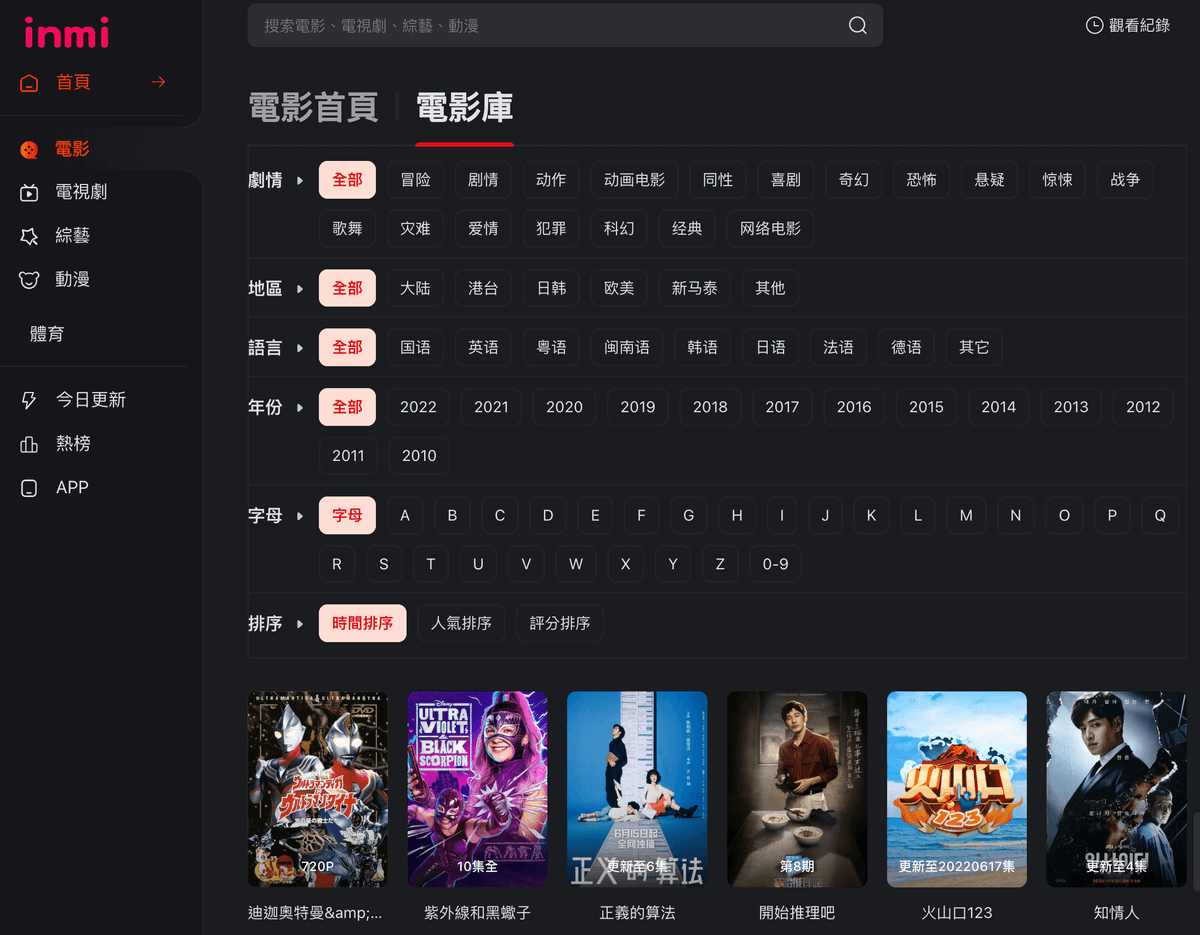Filter genre by 恐怖
1200x935 pixels.
921,180
